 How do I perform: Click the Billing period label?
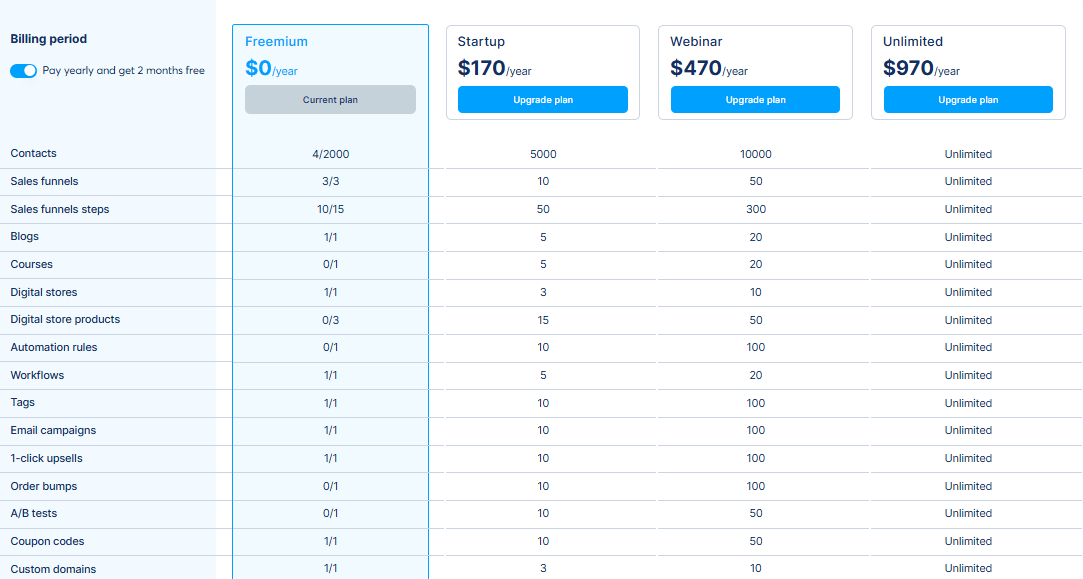48,39
